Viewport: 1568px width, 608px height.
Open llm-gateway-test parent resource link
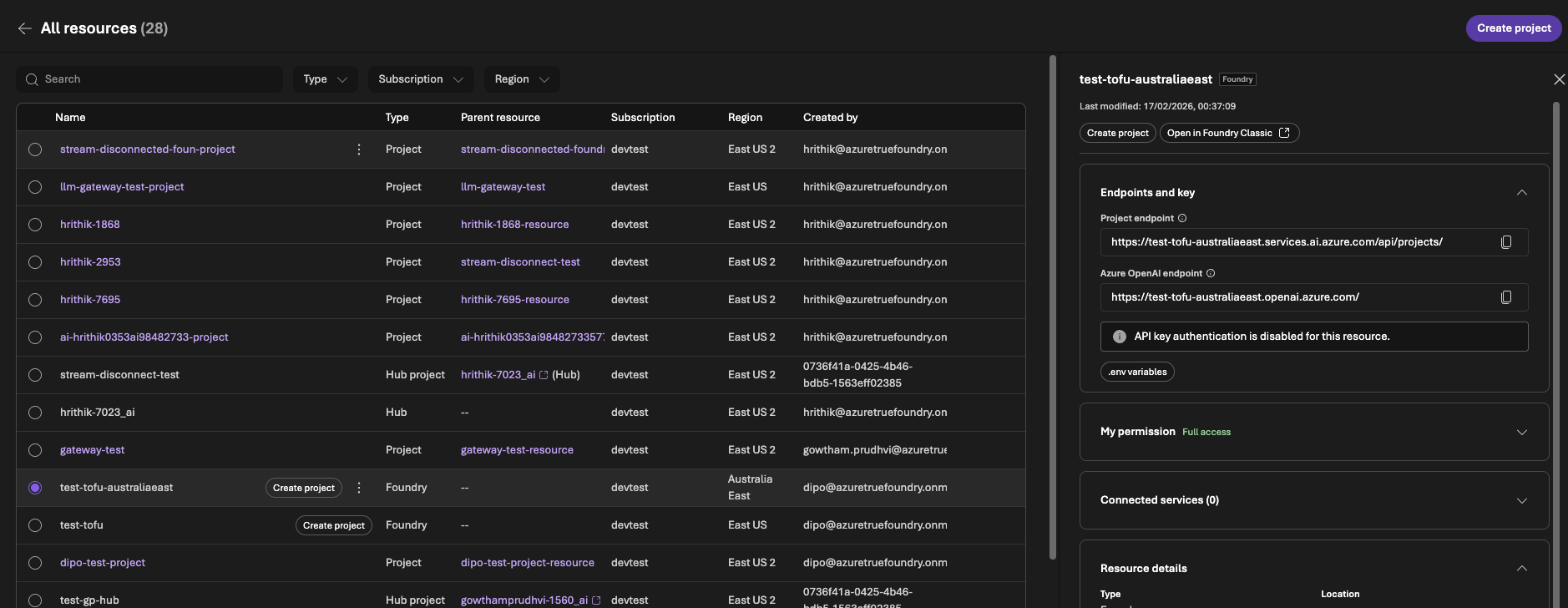503,187
